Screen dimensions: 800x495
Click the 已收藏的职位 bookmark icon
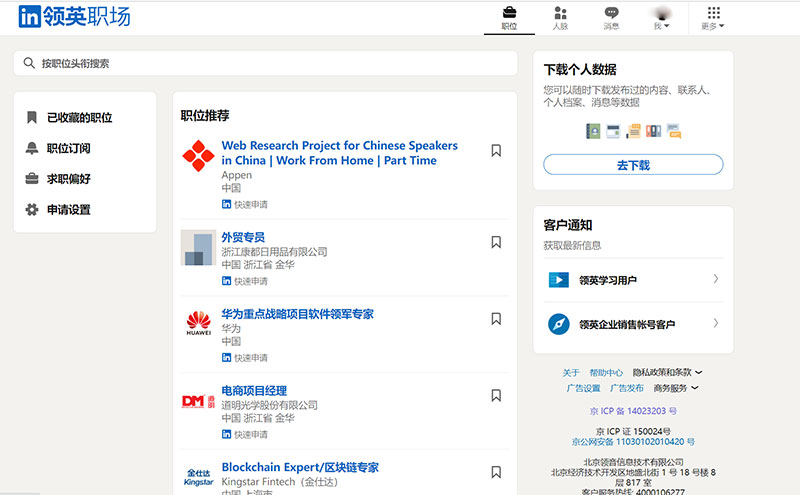[32, 117]
